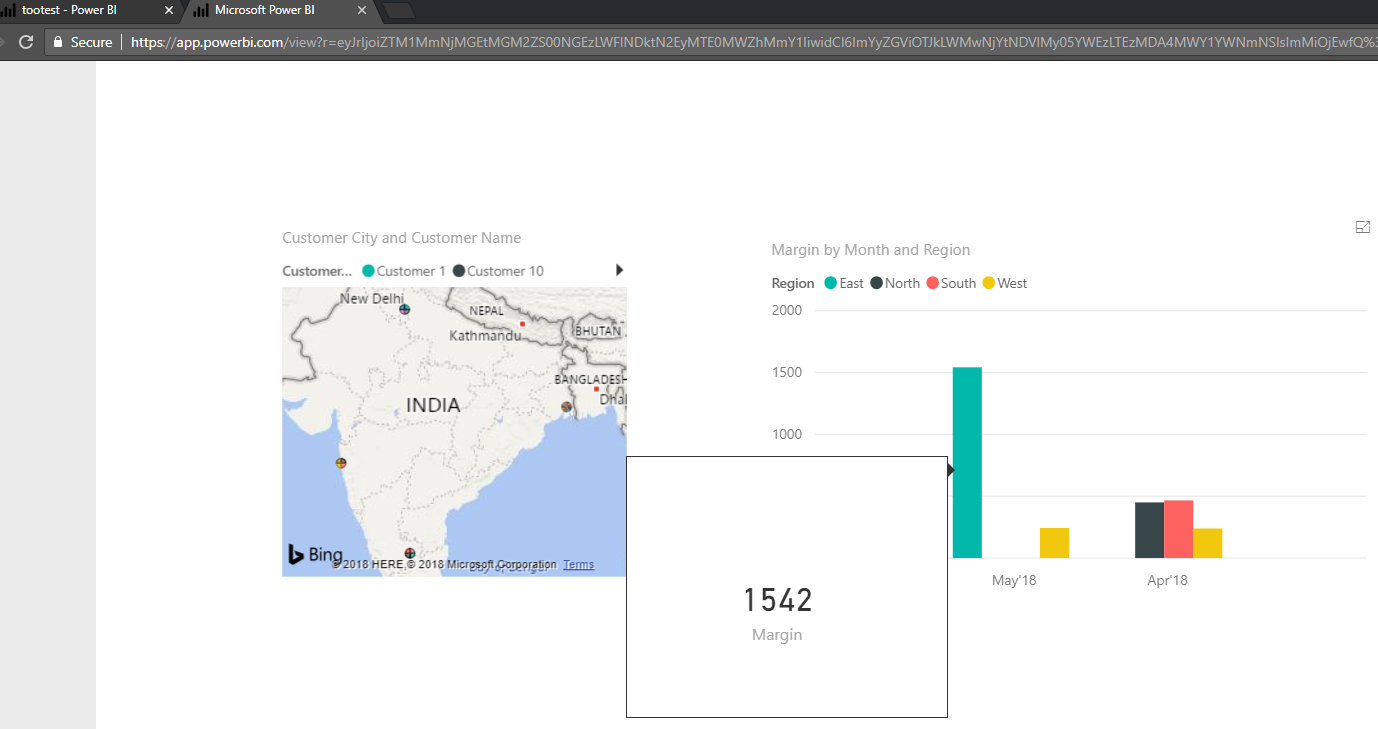This screenshot has height=729, width=1378.
Task: Click the Customer 1 legend swatch
Action: tap(368, 271)
